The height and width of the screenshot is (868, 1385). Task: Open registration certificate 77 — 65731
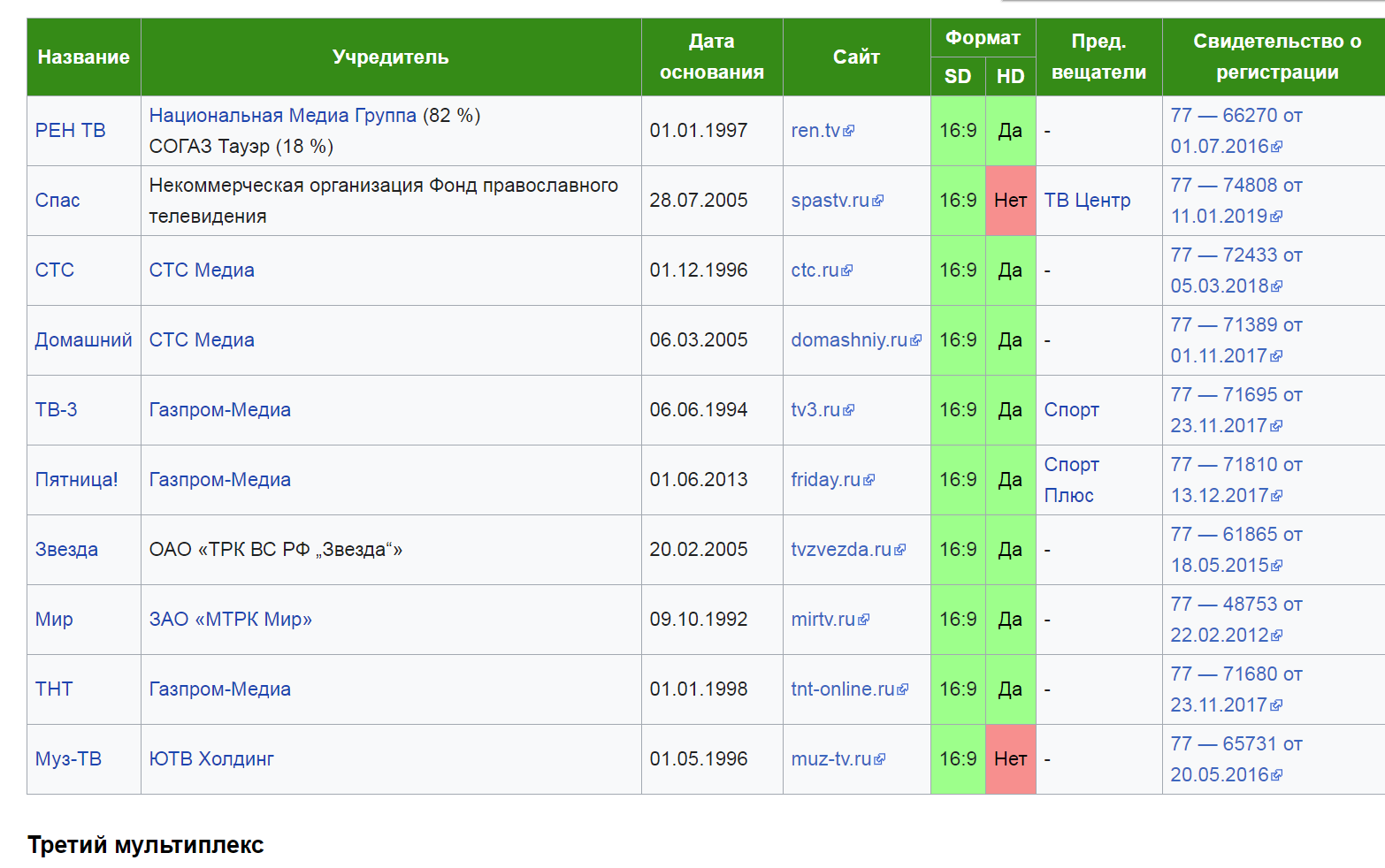[1236, 759]
